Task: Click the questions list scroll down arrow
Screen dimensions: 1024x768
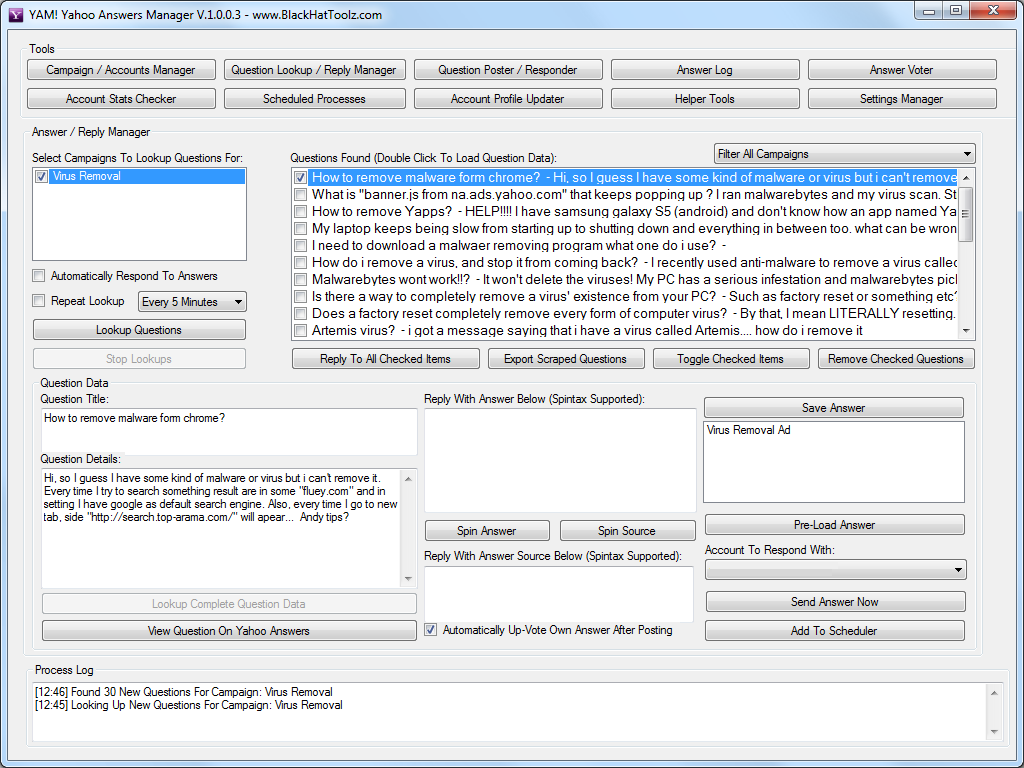Action: [966, 331]
